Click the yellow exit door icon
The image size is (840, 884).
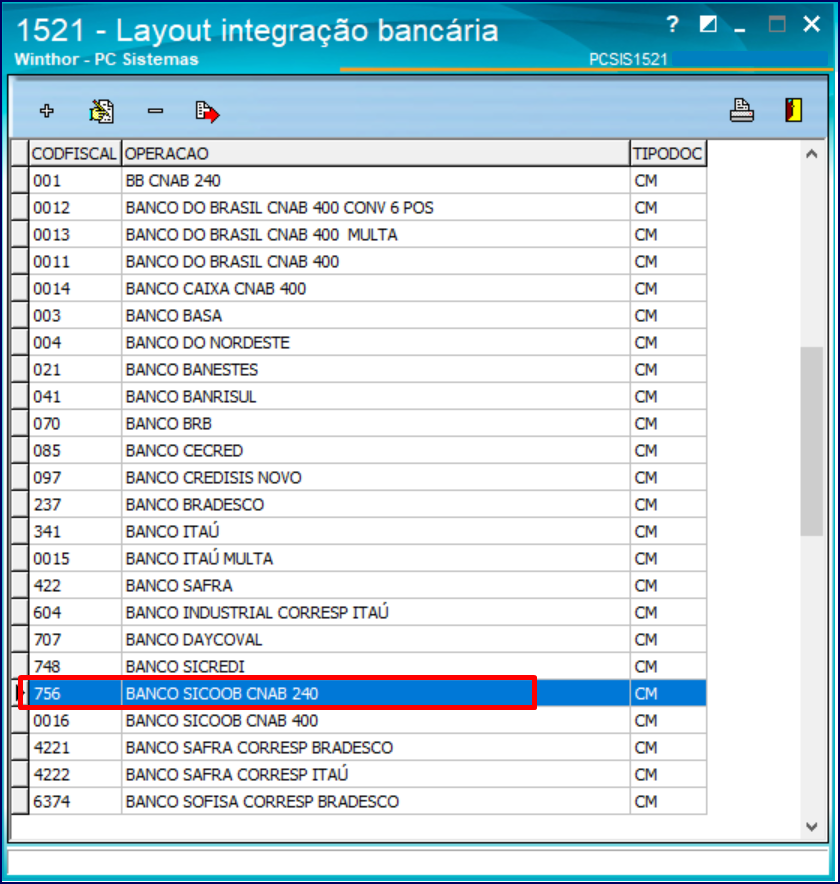click(x=794, y=110)
